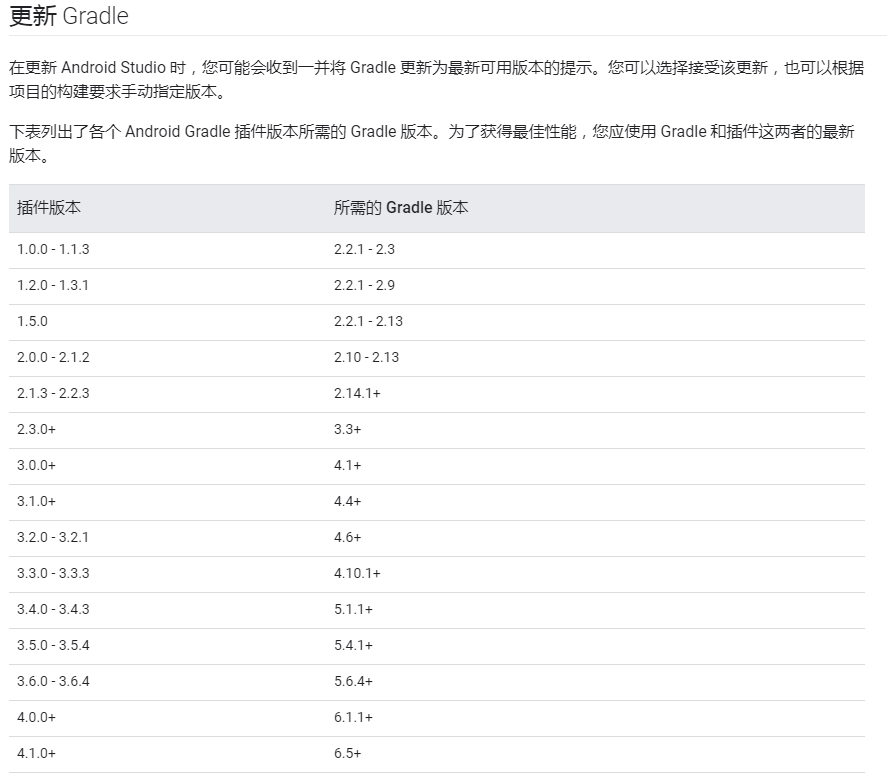This screenshot has height=775, width=887.
Task: Click the paragraph starting "下表列出了各个 Android Gradle"
Action: [432, 143]
